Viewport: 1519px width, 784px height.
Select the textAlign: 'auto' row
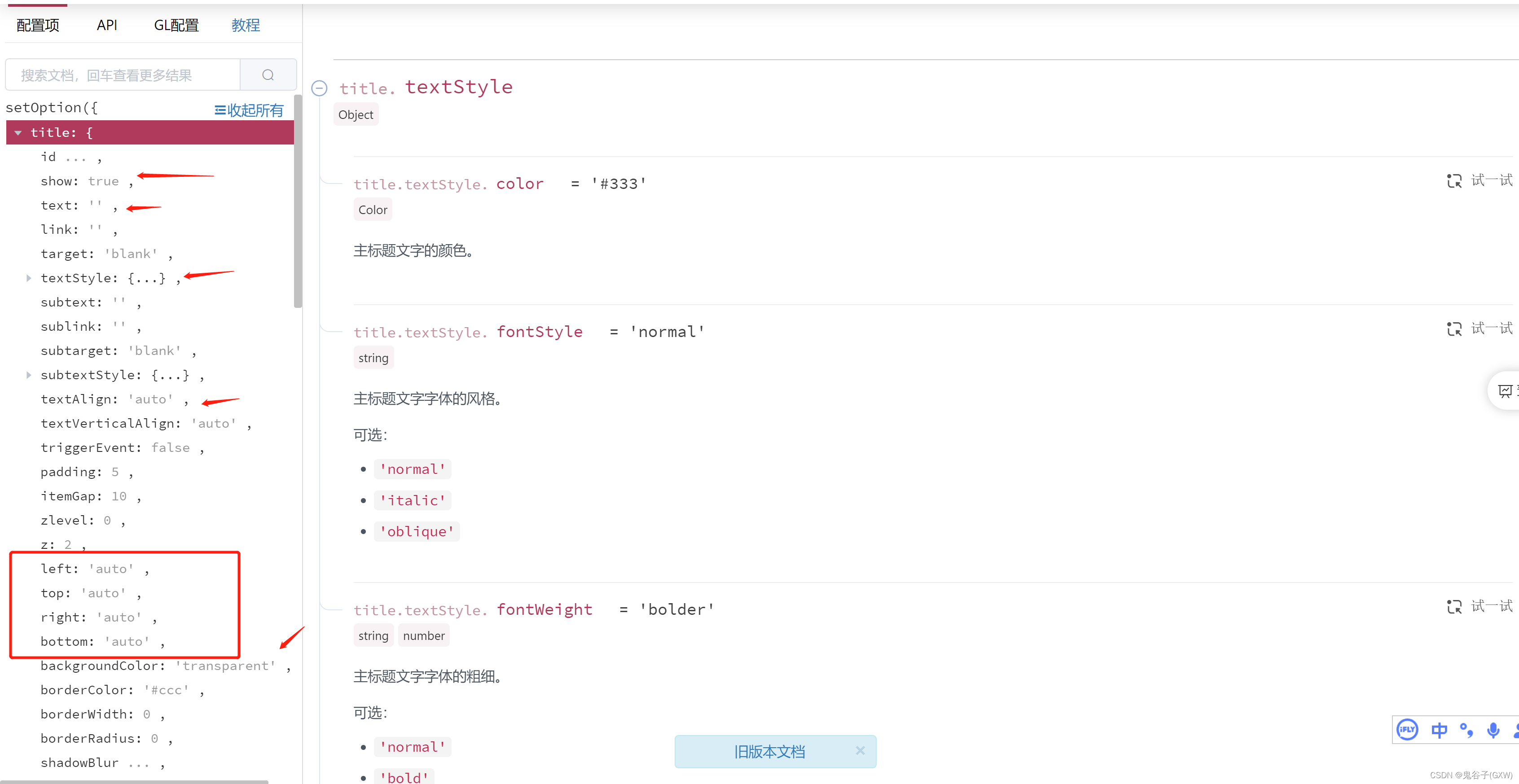[x=150, y=399]
